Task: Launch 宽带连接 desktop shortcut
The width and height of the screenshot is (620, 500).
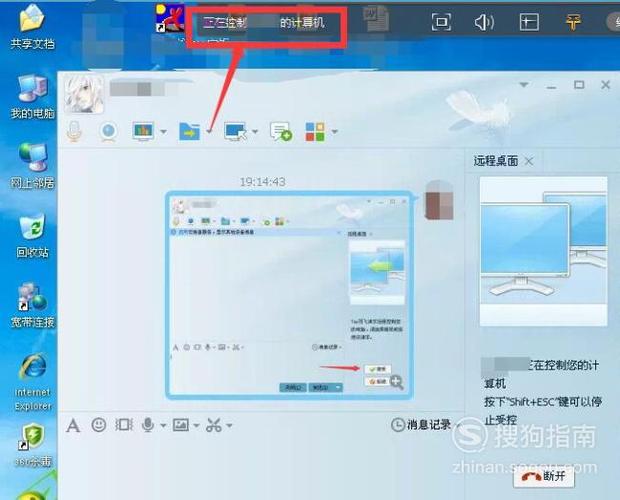Action: [x=32, y=305]
